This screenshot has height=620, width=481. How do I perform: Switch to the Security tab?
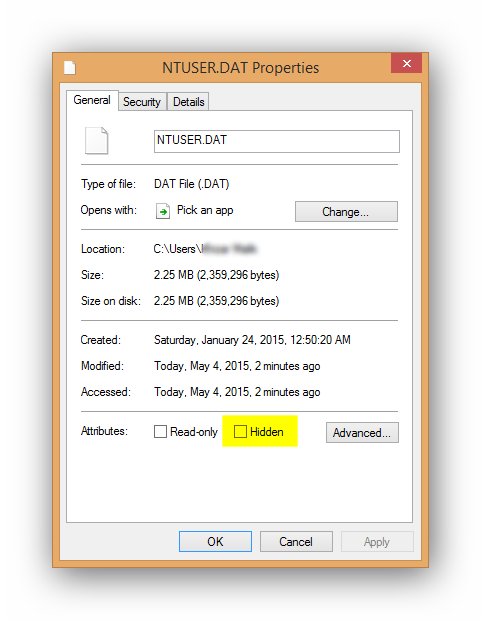142,102
